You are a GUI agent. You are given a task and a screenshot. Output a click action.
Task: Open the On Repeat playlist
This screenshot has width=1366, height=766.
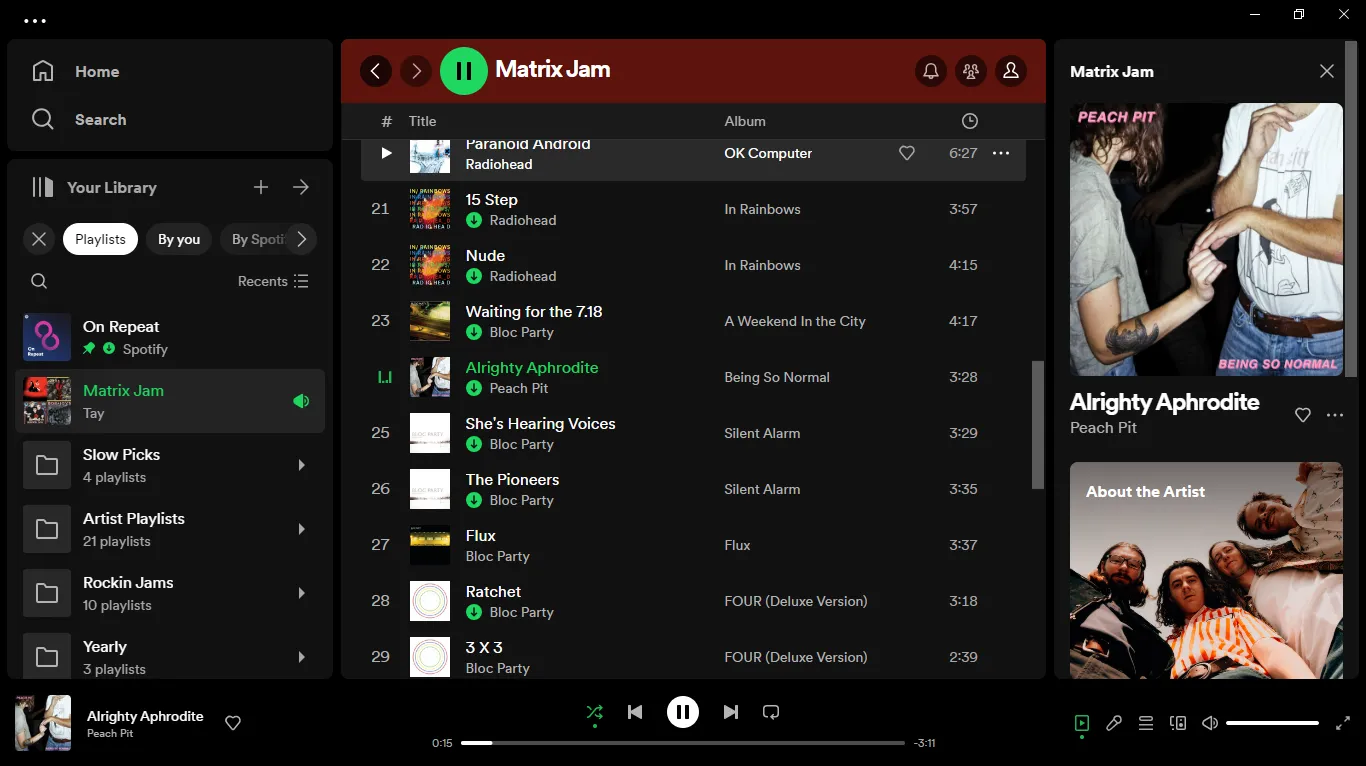(170, 337)
